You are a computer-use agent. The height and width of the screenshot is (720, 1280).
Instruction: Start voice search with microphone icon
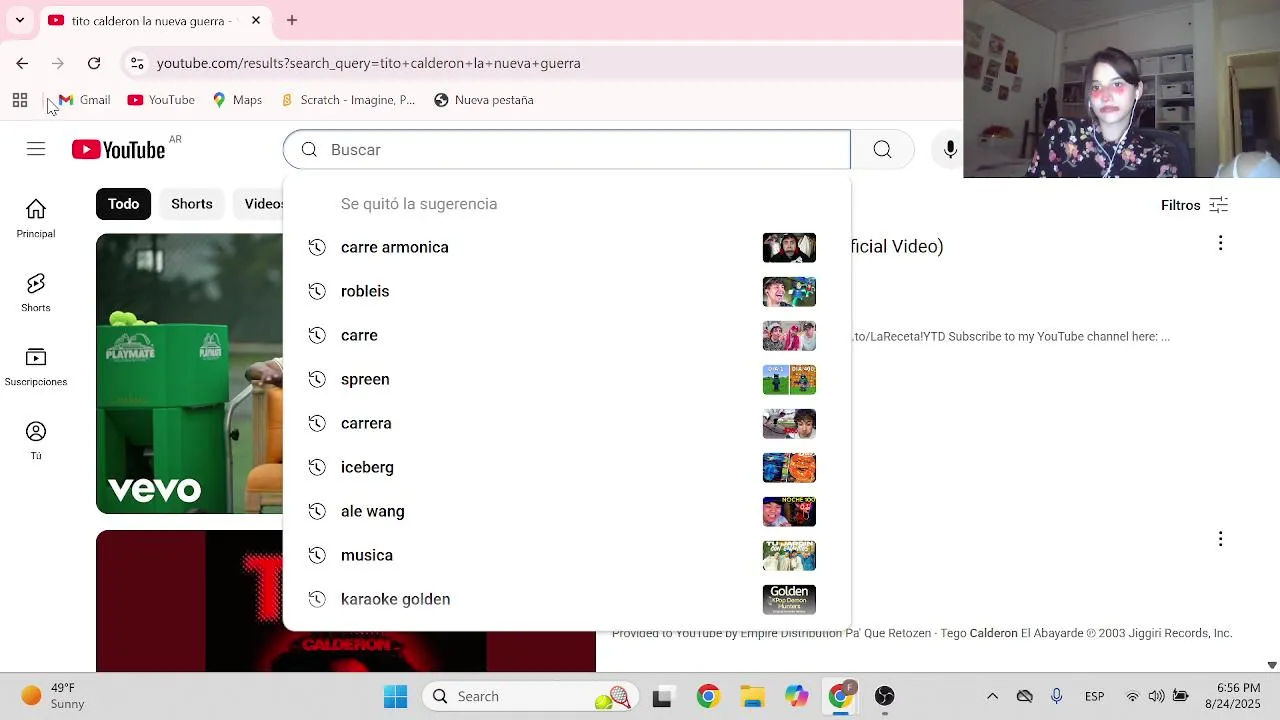(950, 149)
